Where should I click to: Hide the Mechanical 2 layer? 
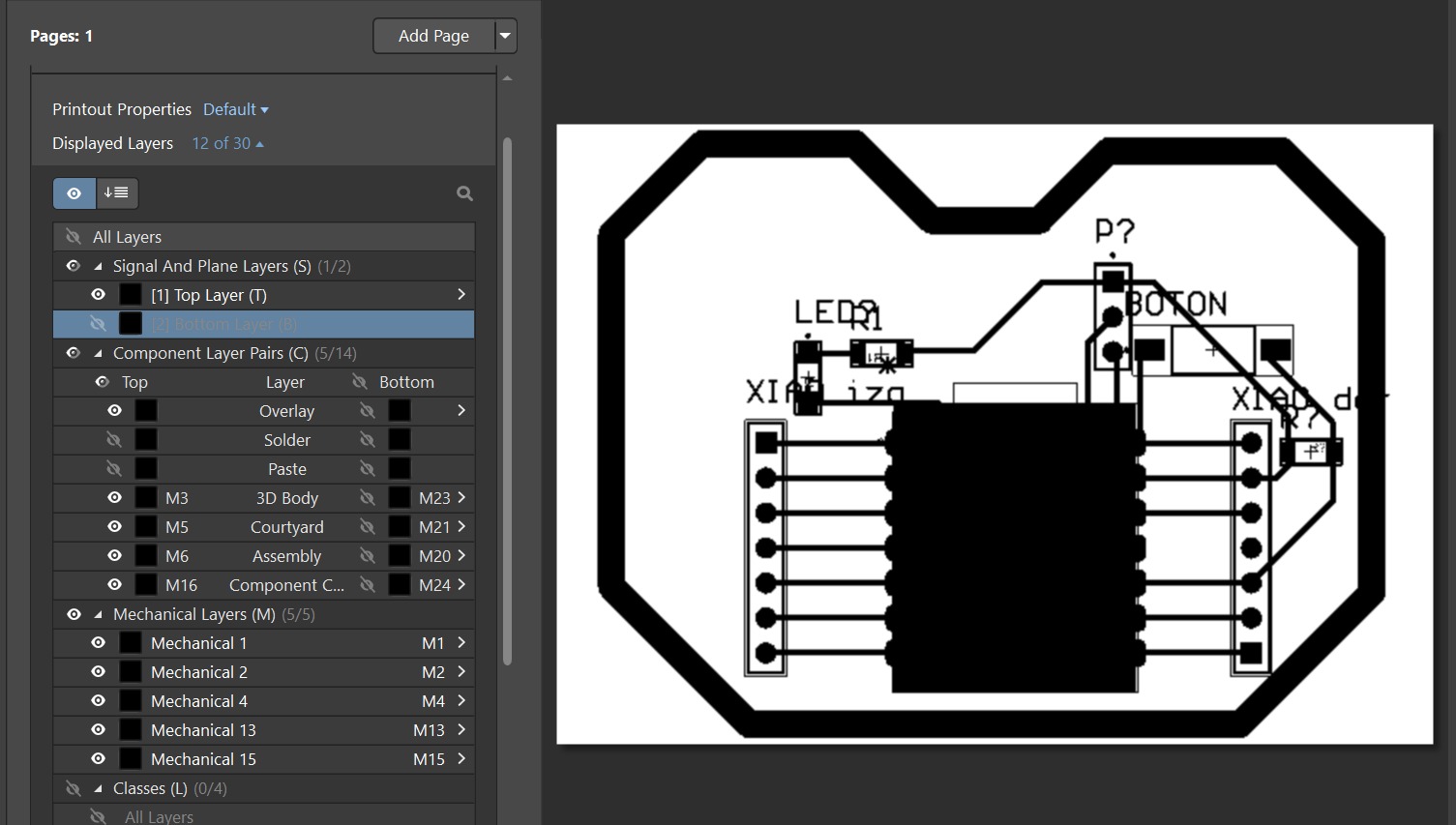pos(99,672)
